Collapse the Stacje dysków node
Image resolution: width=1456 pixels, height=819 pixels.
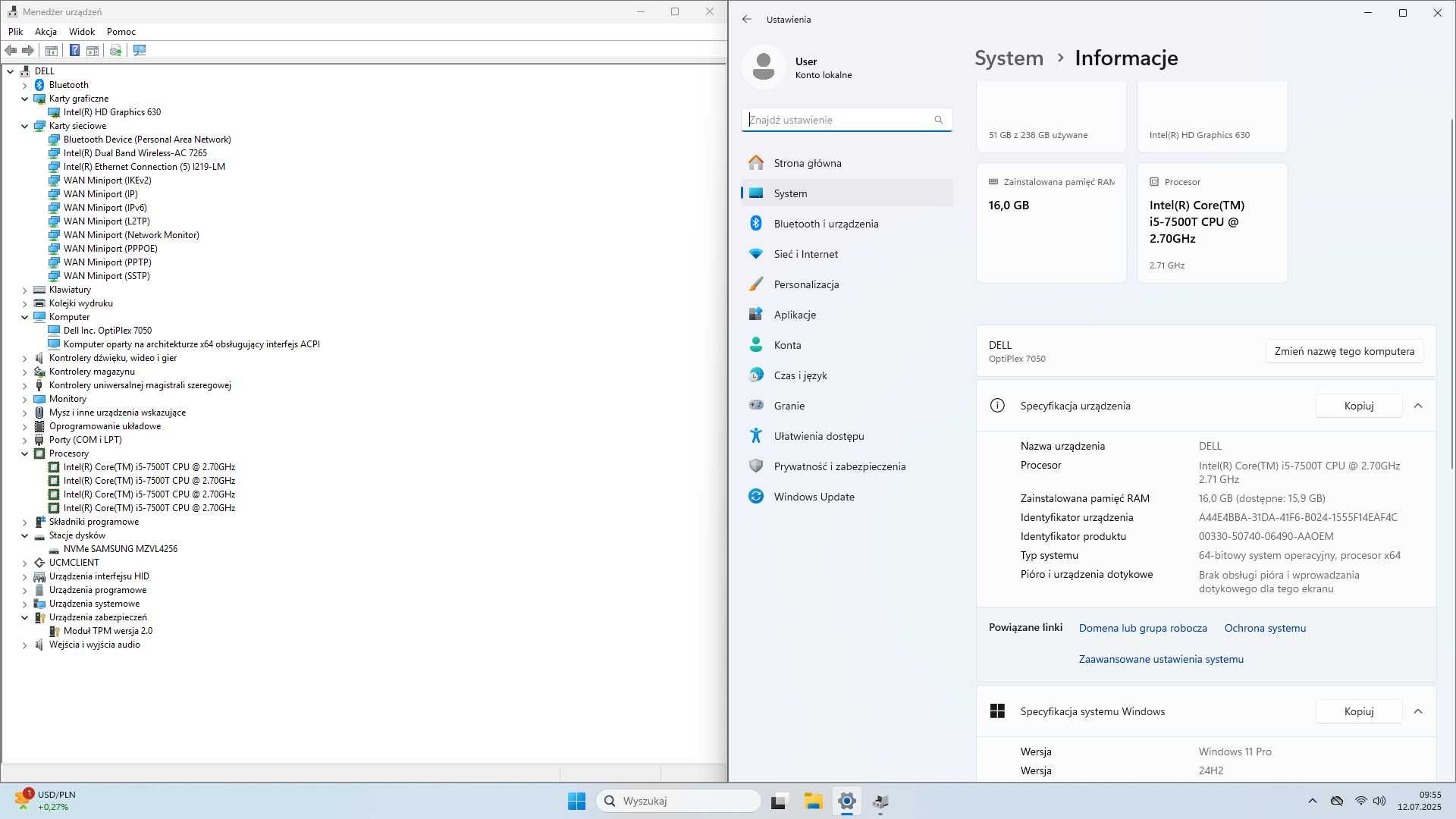24,535
